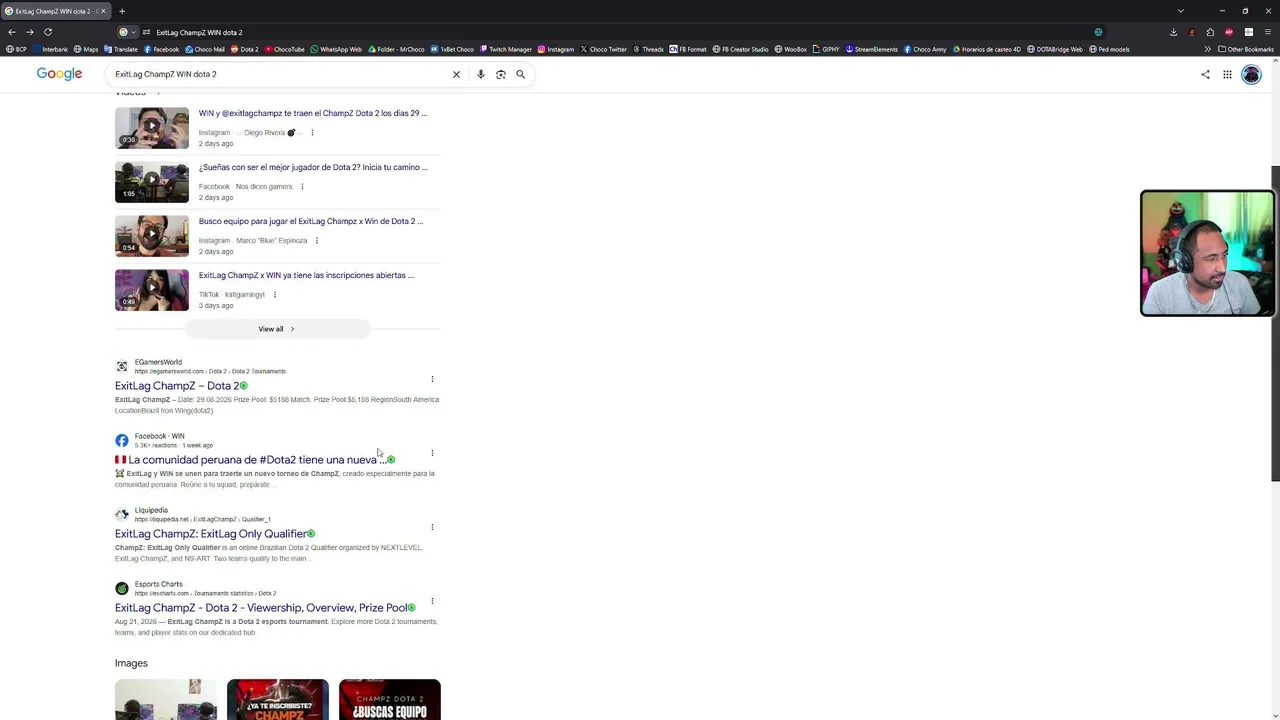Click the ABP ad blocker extension icon
The height and width of the screenshot is (720, 1280).
1229,32
